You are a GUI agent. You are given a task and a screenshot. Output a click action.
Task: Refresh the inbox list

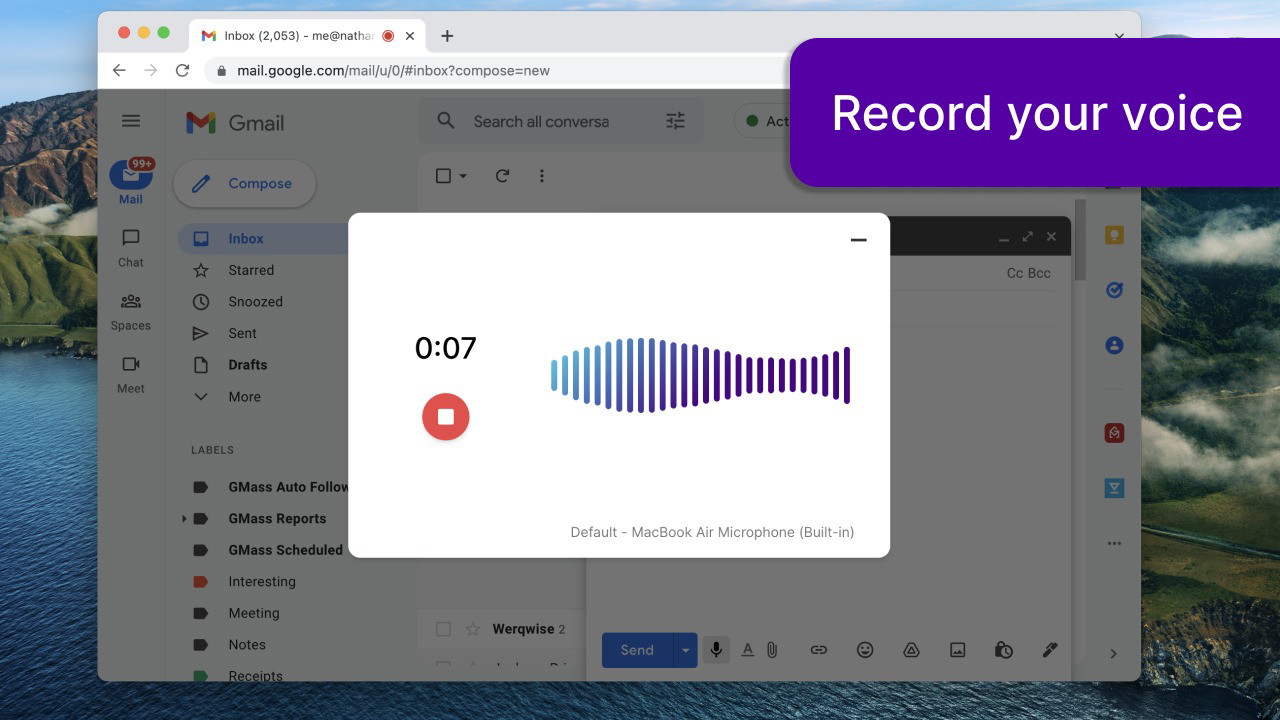click(502, 176)
